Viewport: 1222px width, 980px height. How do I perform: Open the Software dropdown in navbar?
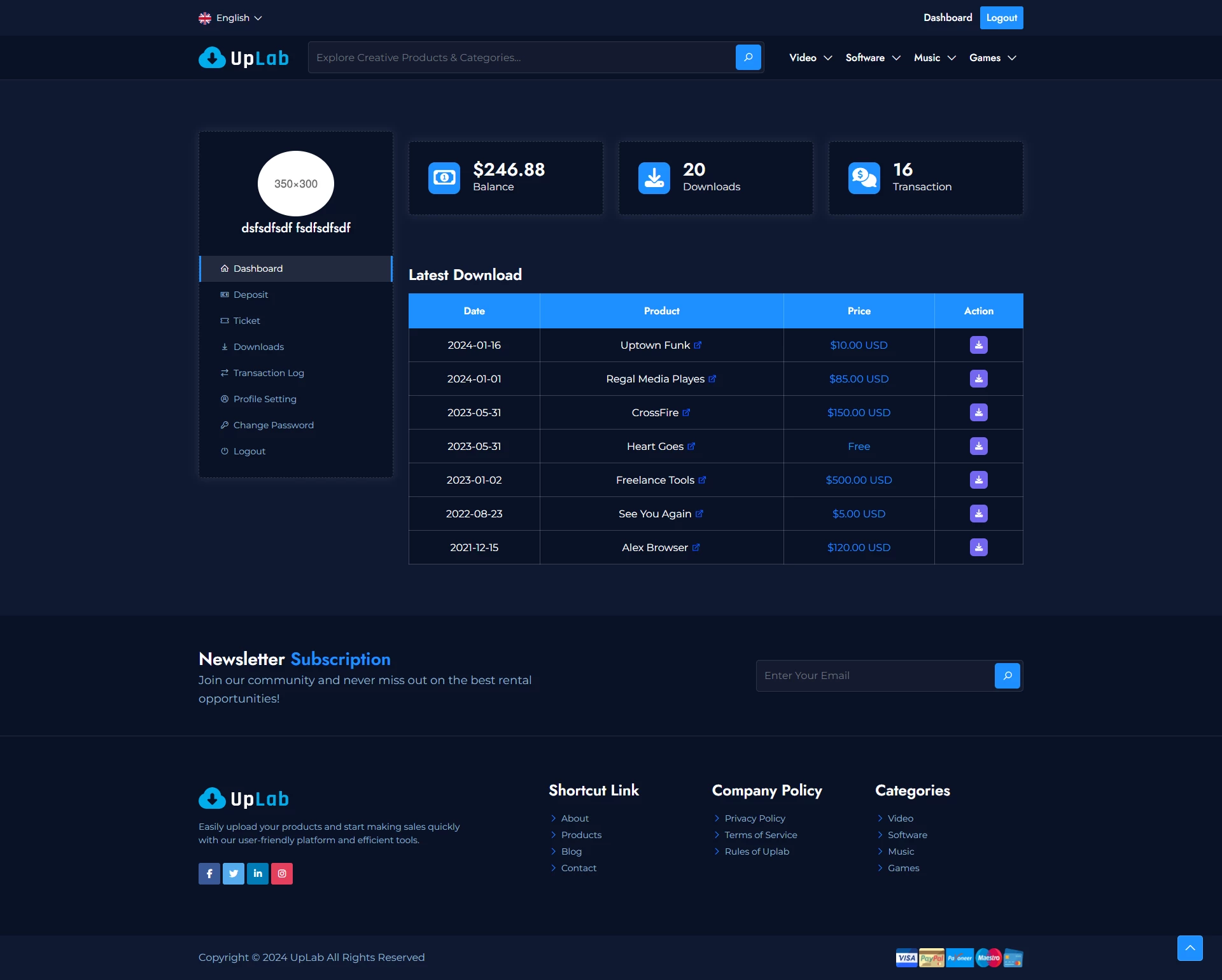click(x=873, y=58)
